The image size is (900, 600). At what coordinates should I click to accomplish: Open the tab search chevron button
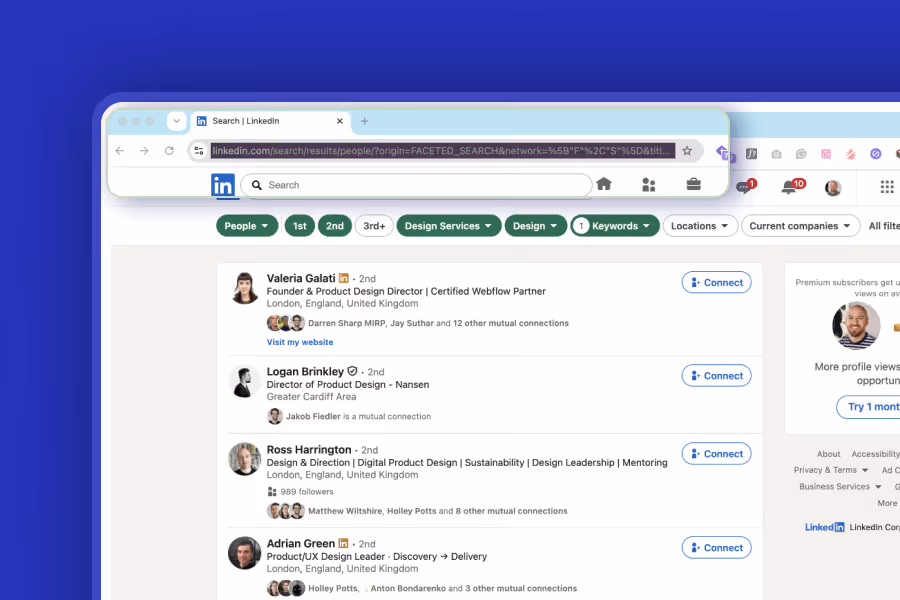[177, 121]
